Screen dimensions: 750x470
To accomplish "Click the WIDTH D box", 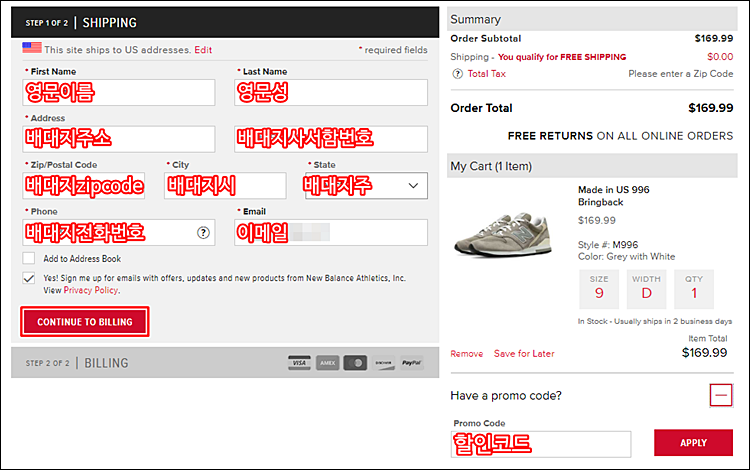I will pyautogui.click(x=646, y=289).
